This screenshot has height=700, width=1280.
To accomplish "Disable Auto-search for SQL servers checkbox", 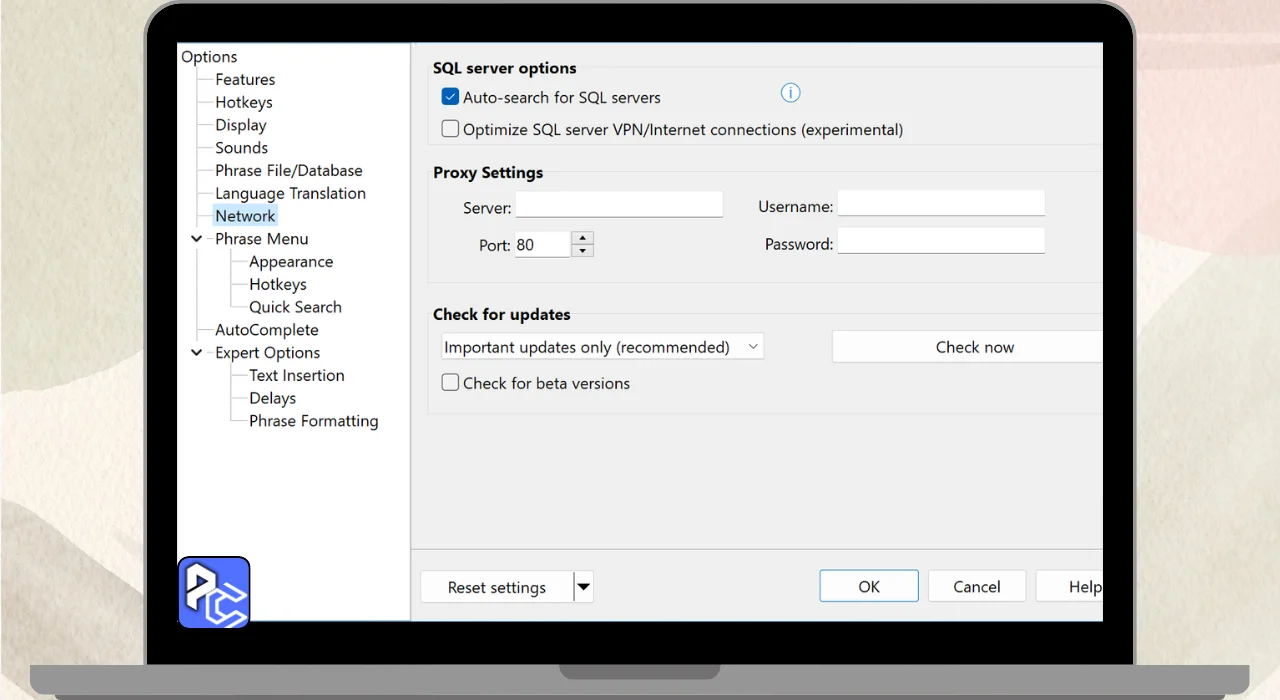I will [450, 98].
